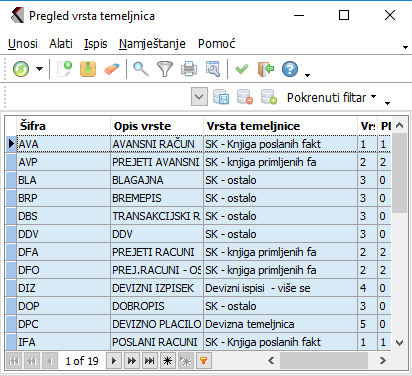Expand the filter combo box arrow
The image size is (412, 376).
tap(199, 97)
